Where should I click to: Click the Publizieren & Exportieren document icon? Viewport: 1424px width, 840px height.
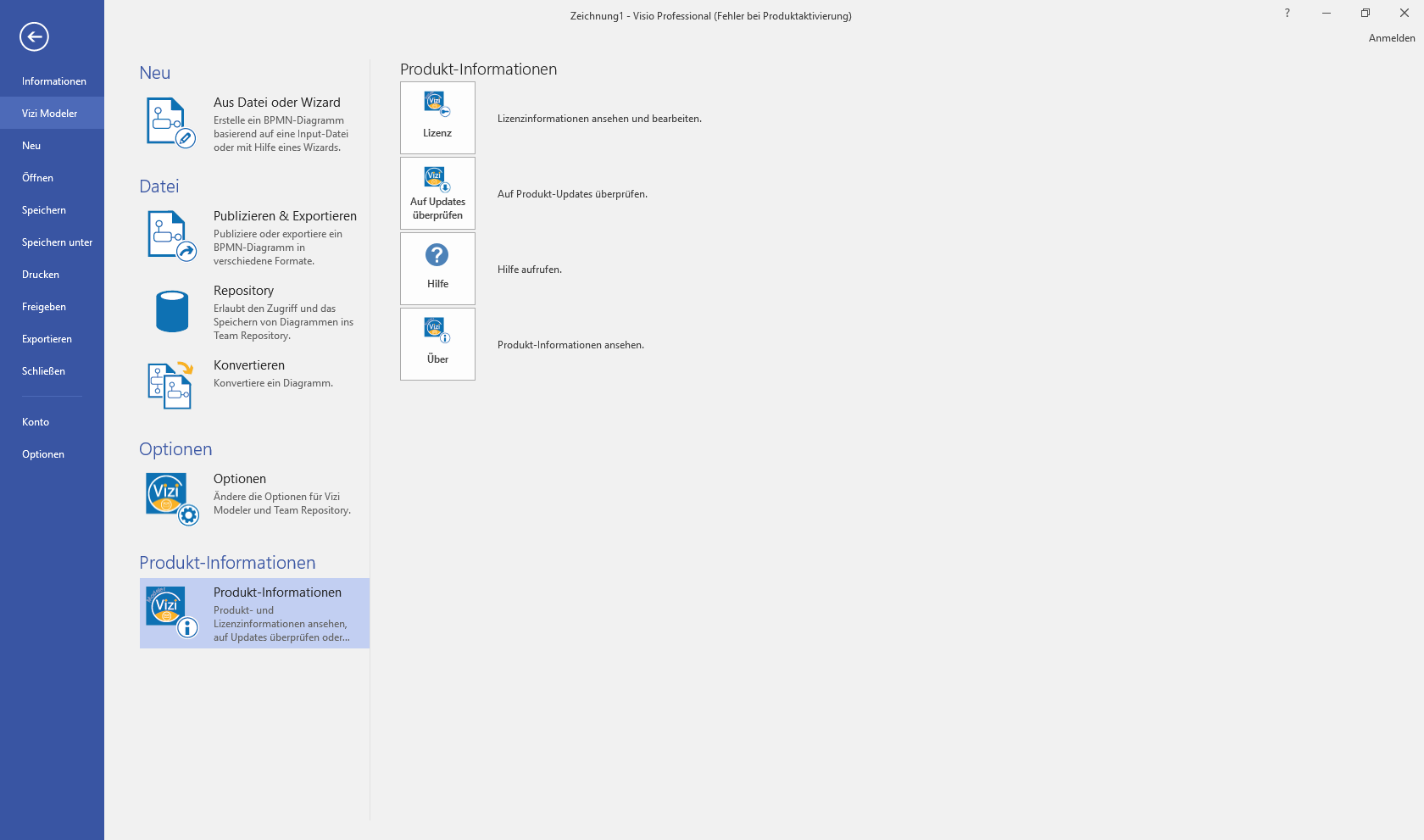[172, 236]
